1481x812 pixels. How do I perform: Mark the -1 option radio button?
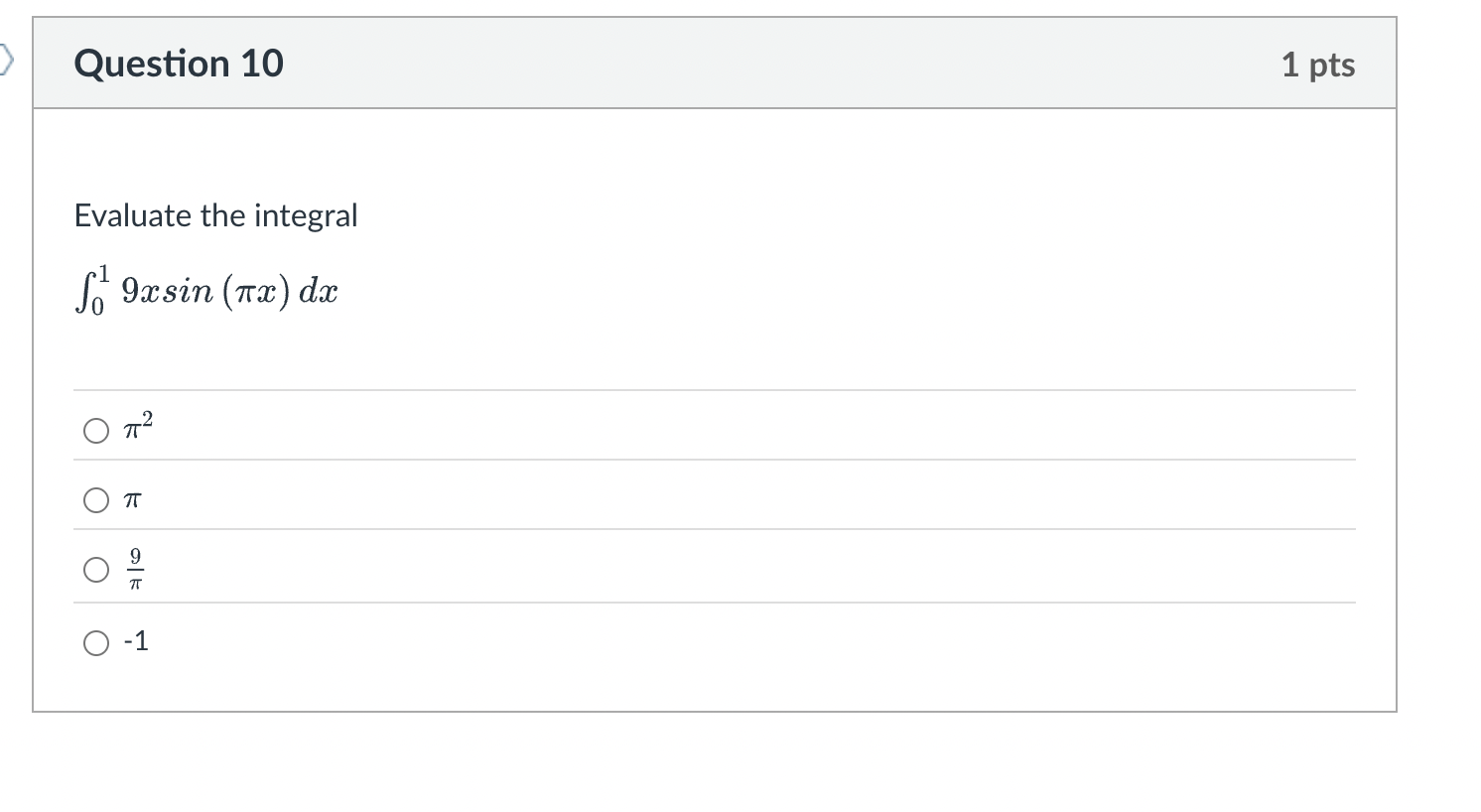tap(96, 643)
